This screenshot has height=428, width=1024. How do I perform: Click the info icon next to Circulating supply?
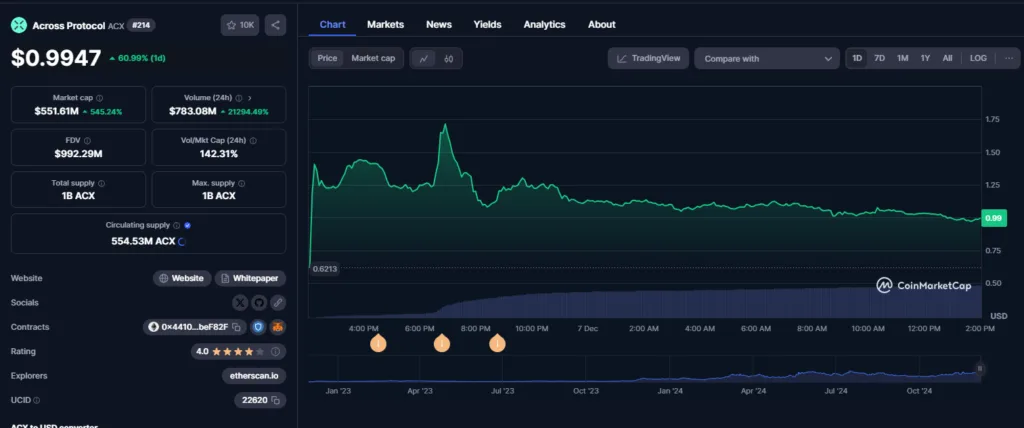pyautogui.click(x=176, y=225)
